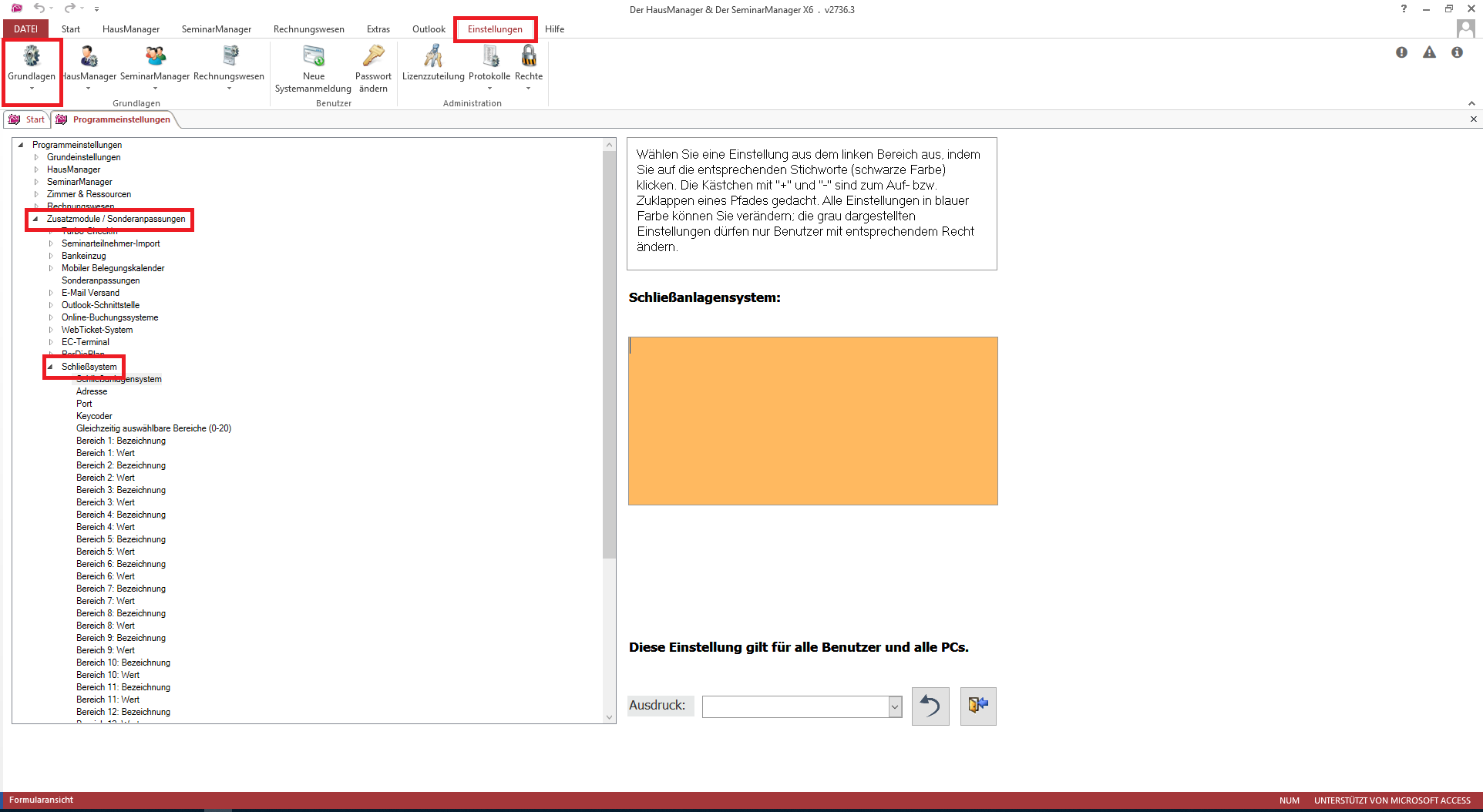Click the Passwort ändern key icon

click(x=374, y=57)
